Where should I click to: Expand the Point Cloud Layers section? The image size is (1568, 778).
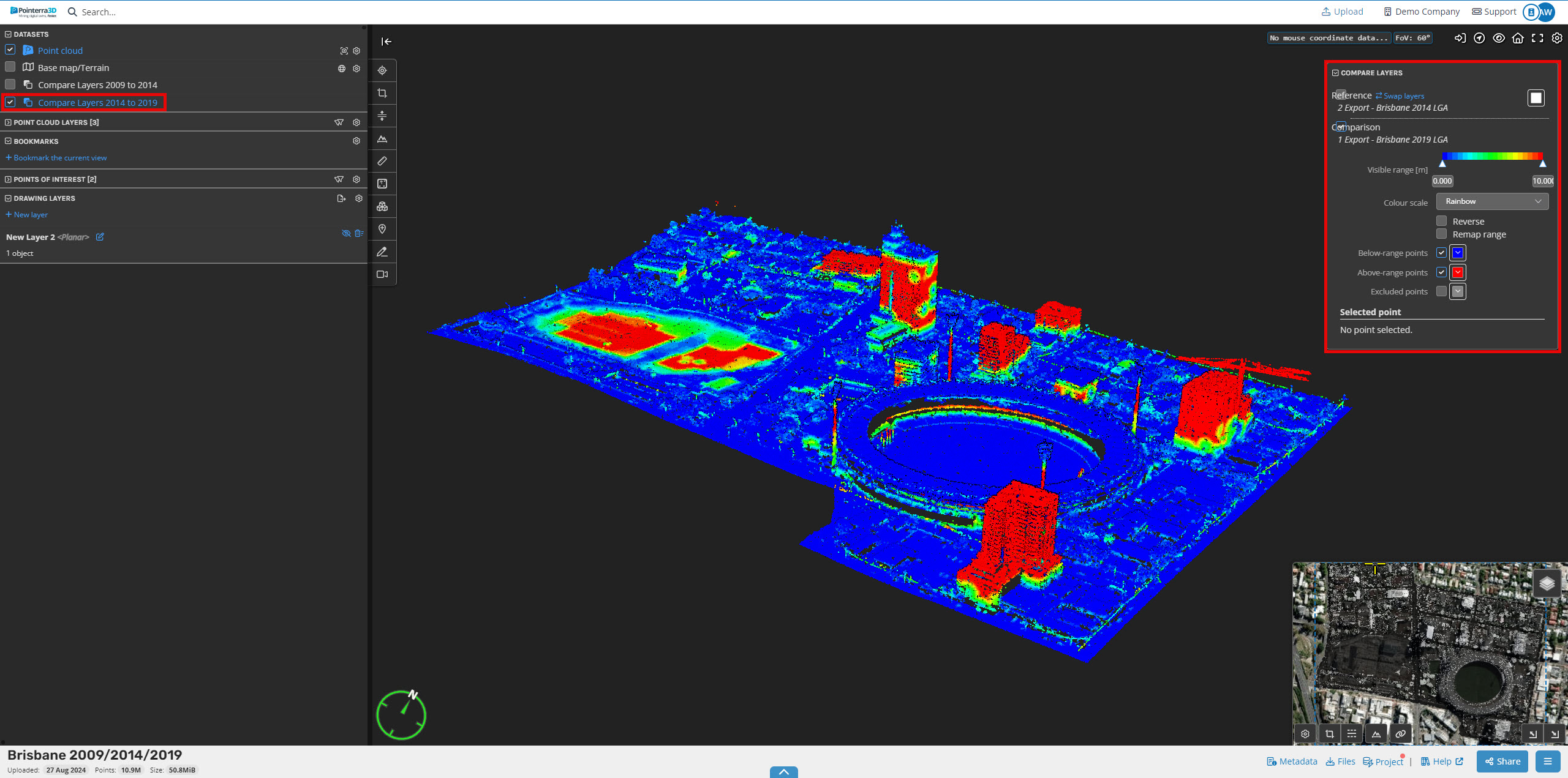[x=7, y=122]
